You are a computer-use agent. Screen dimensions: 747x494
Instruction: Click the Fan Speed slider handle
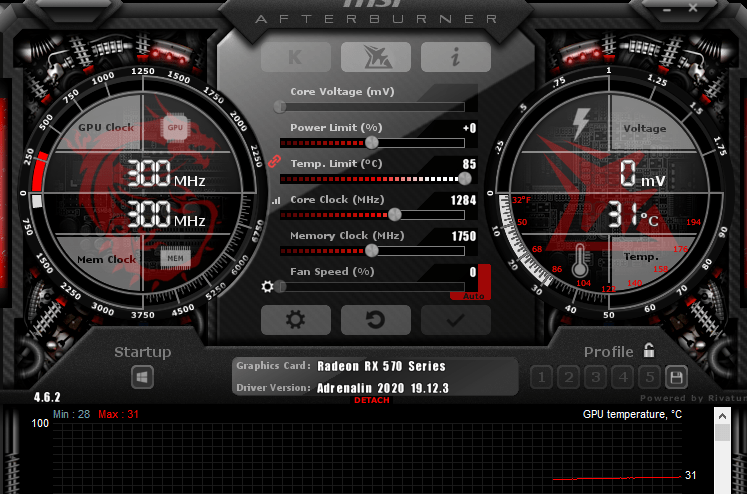280,287
